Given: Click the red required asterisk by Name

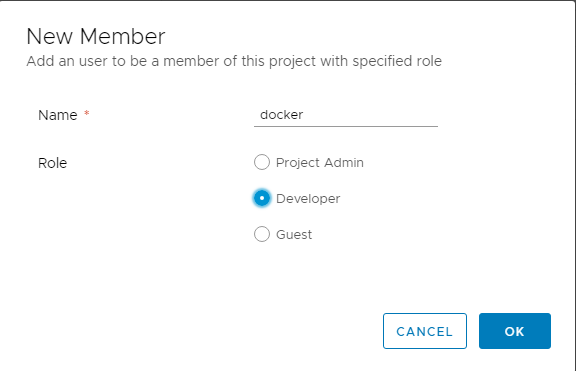Looking at the screenshot, I should coord(87,112).
